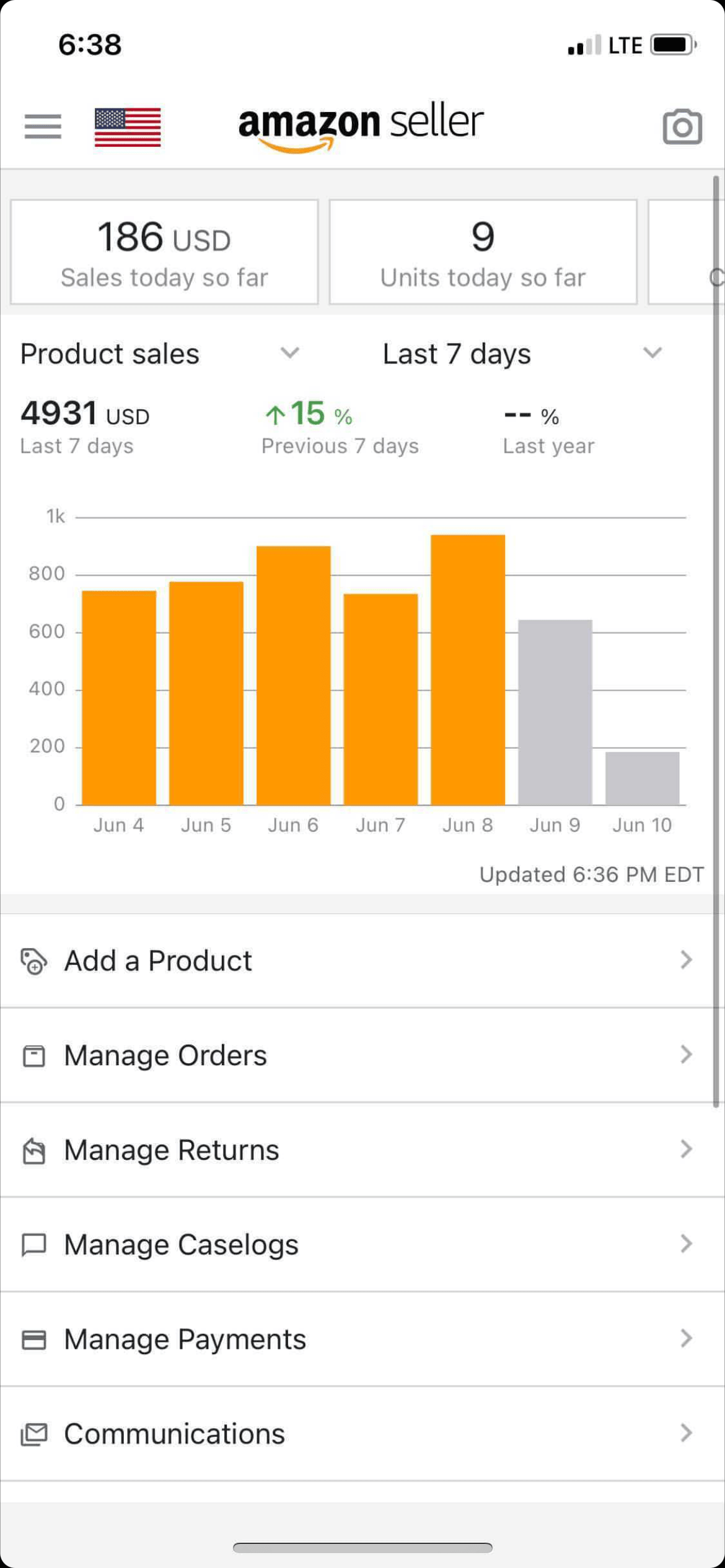Tap the gray Jun 9 bar
This screenshot has width=725, height=1568.
(555, 712)
